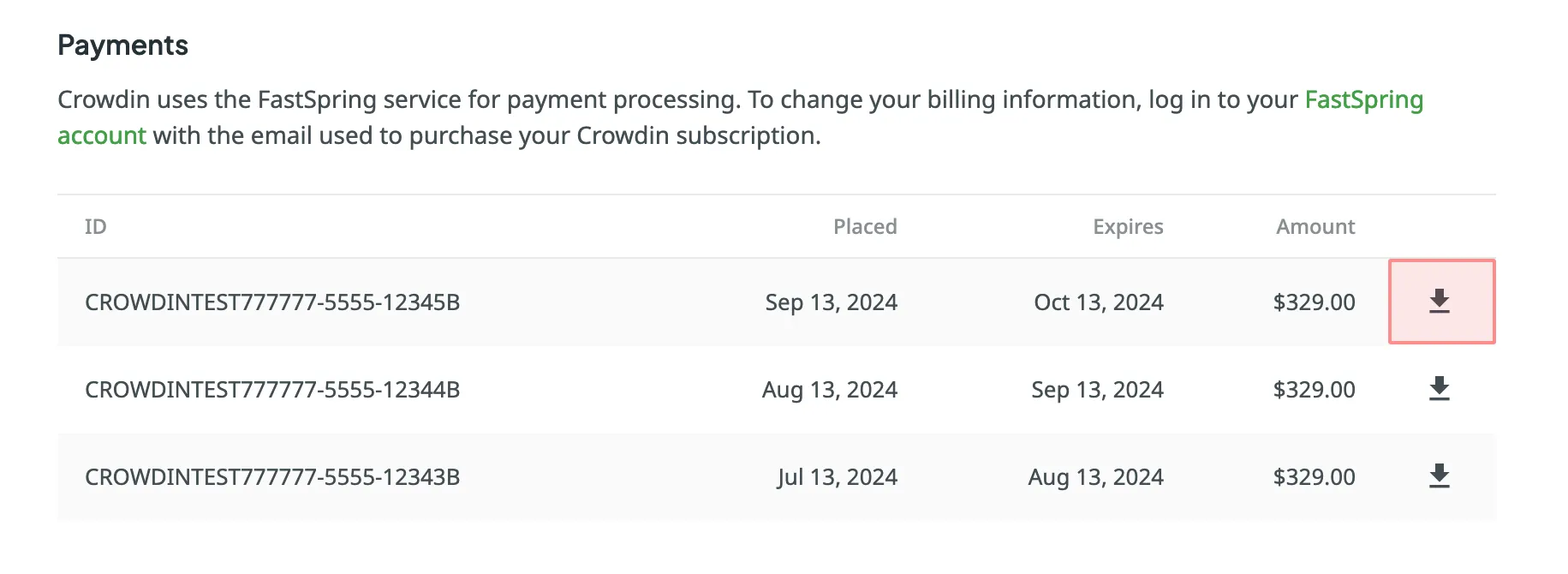The image size is (1568, 574).
Task: Sort the table by Amount
Action: pyautogui.click(x=1315, y=226)
